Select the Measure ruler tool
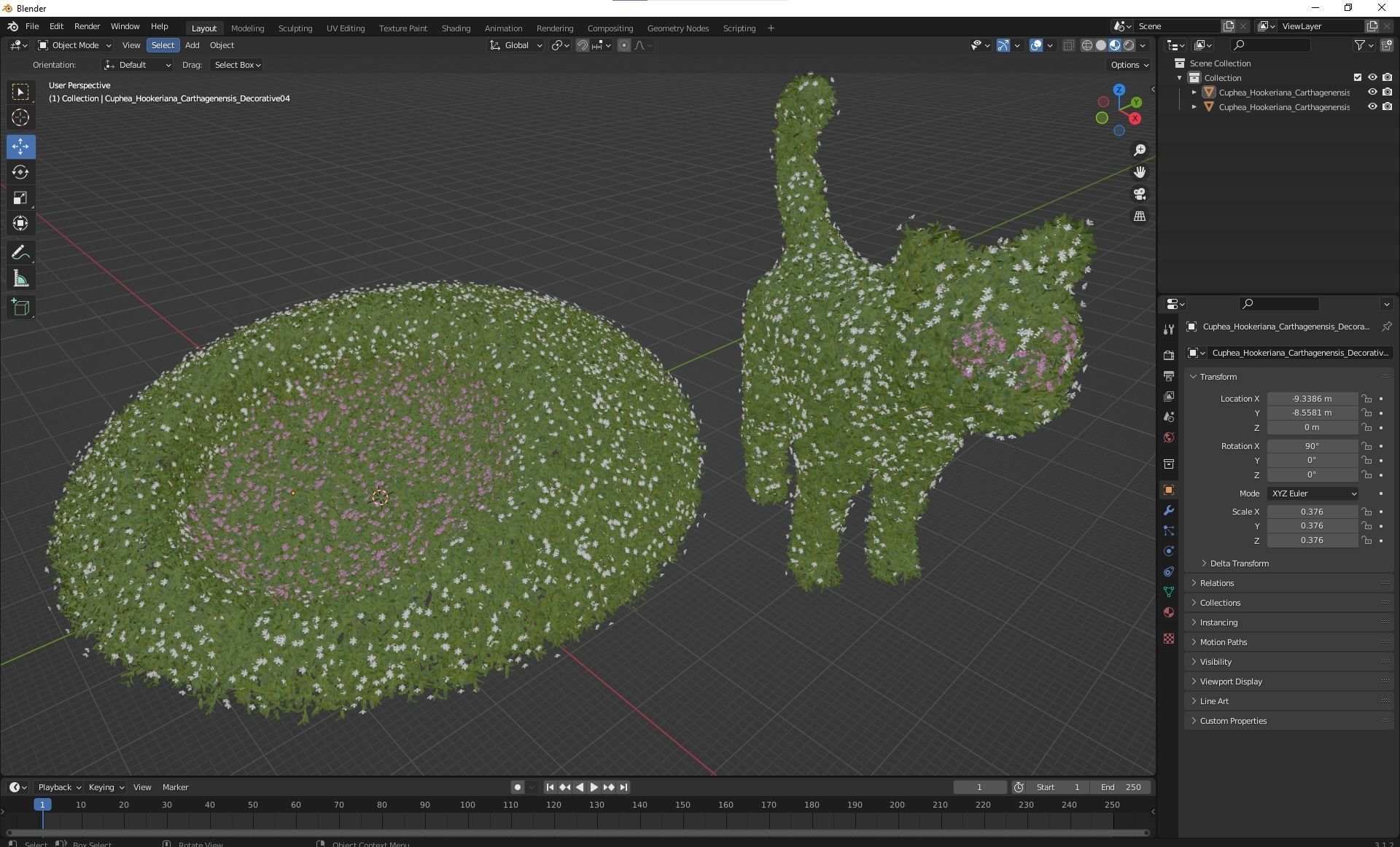The width and height of the screenshot is (1400, 847). (20, 279)
